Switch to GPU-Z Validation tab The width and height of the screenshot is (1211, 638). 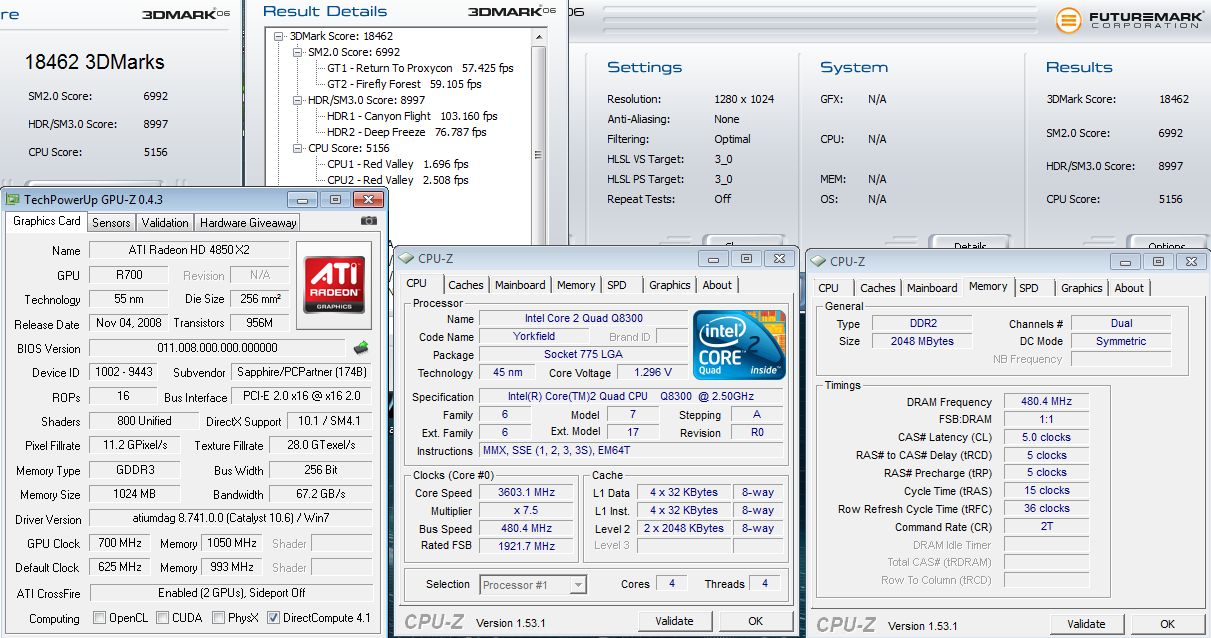click(165, 223)
